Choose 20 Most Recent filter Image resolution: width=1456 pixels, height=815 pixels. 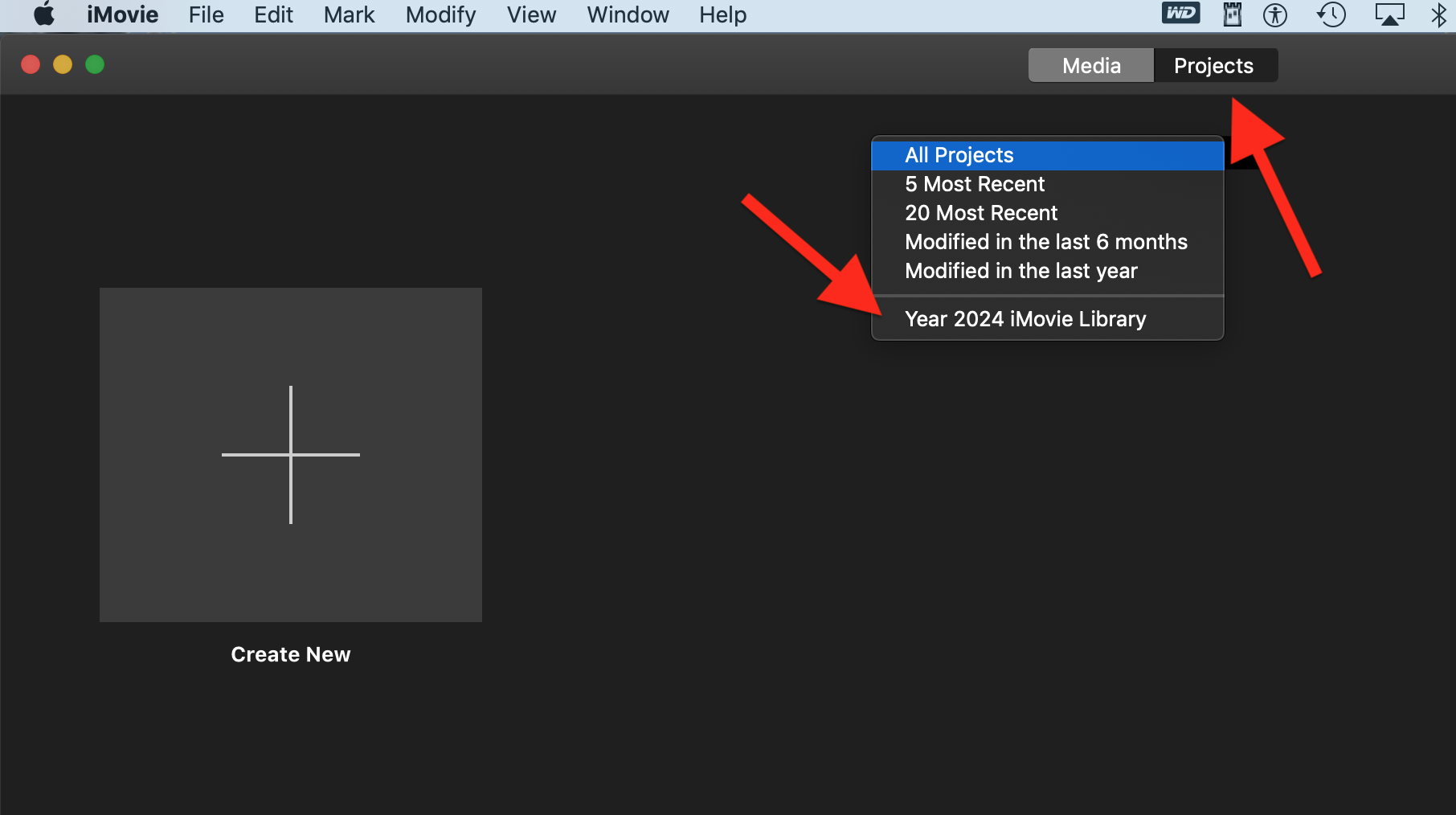click(1048, 213)
